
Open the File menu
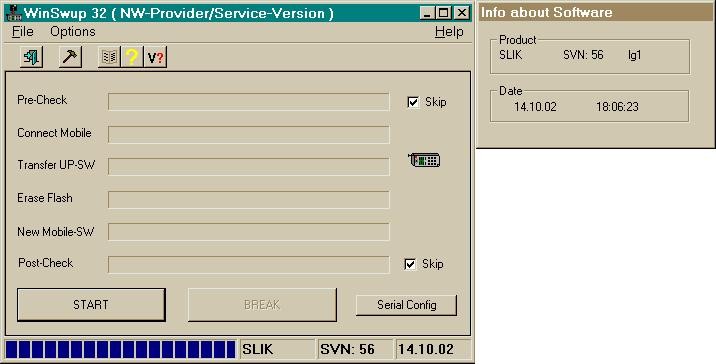pyautogui.click(x=23, y=32)
